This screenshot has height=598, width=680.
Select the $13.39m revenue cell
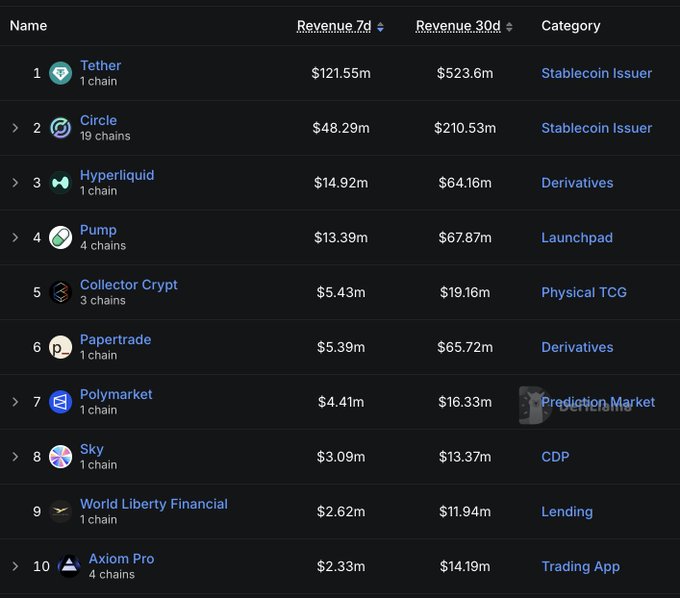pyautogui.click(x=341, y=238)
